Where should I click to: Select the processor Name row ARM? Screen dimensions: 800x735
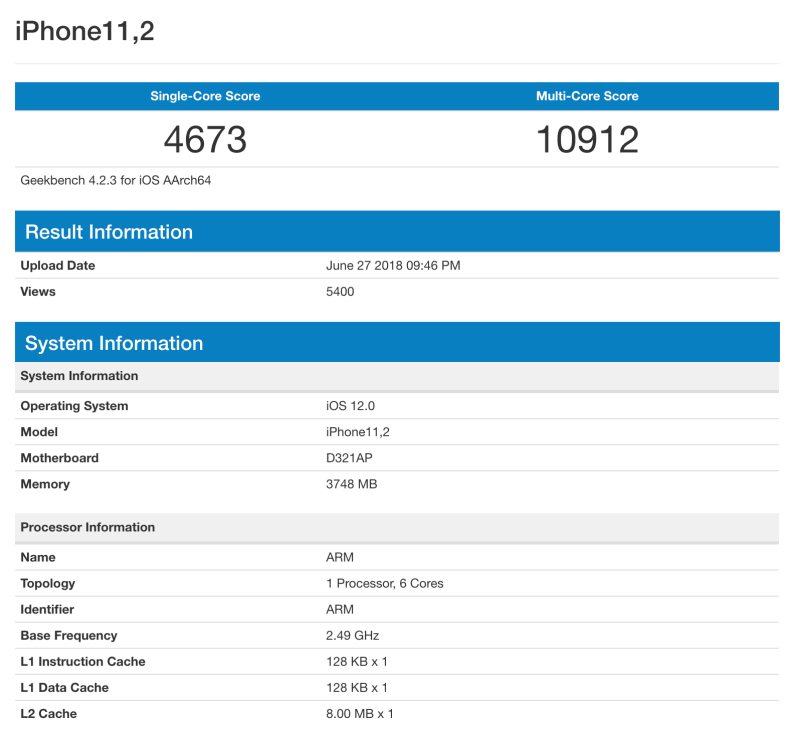coord(340,557)
